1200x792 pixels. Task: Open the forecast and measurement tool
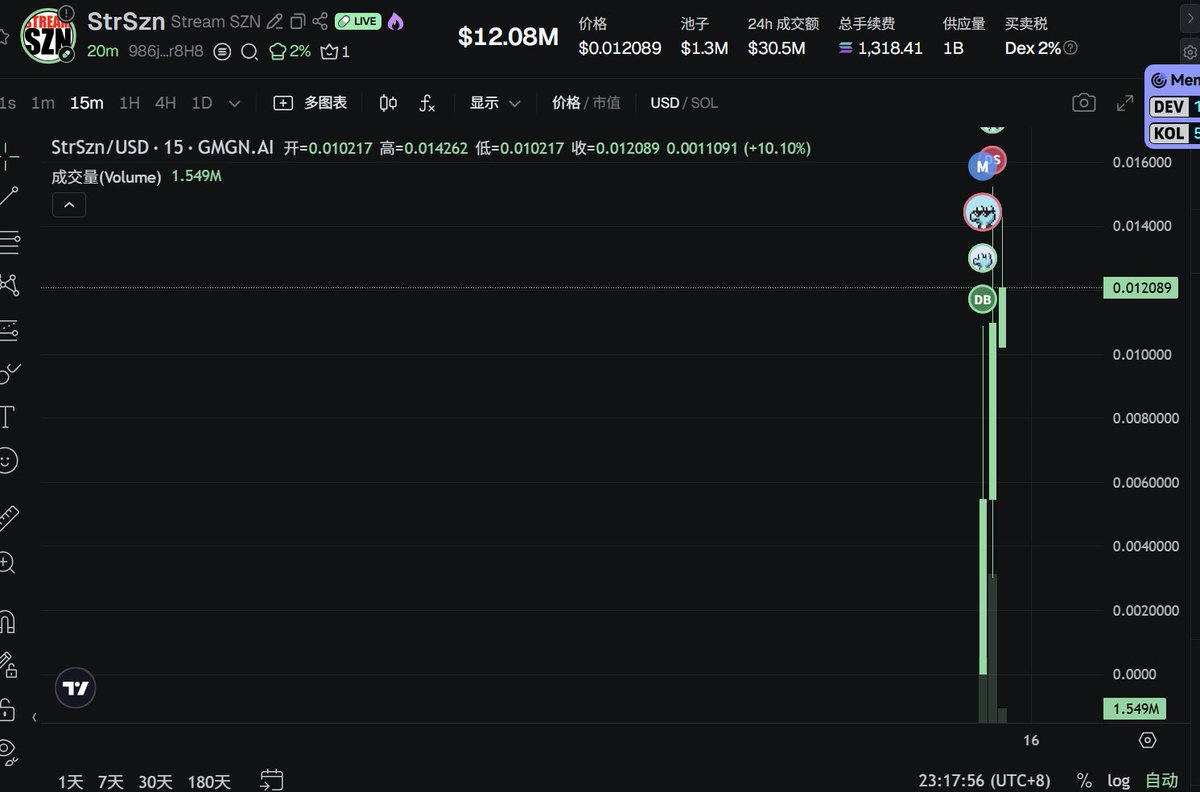(8, 329)
